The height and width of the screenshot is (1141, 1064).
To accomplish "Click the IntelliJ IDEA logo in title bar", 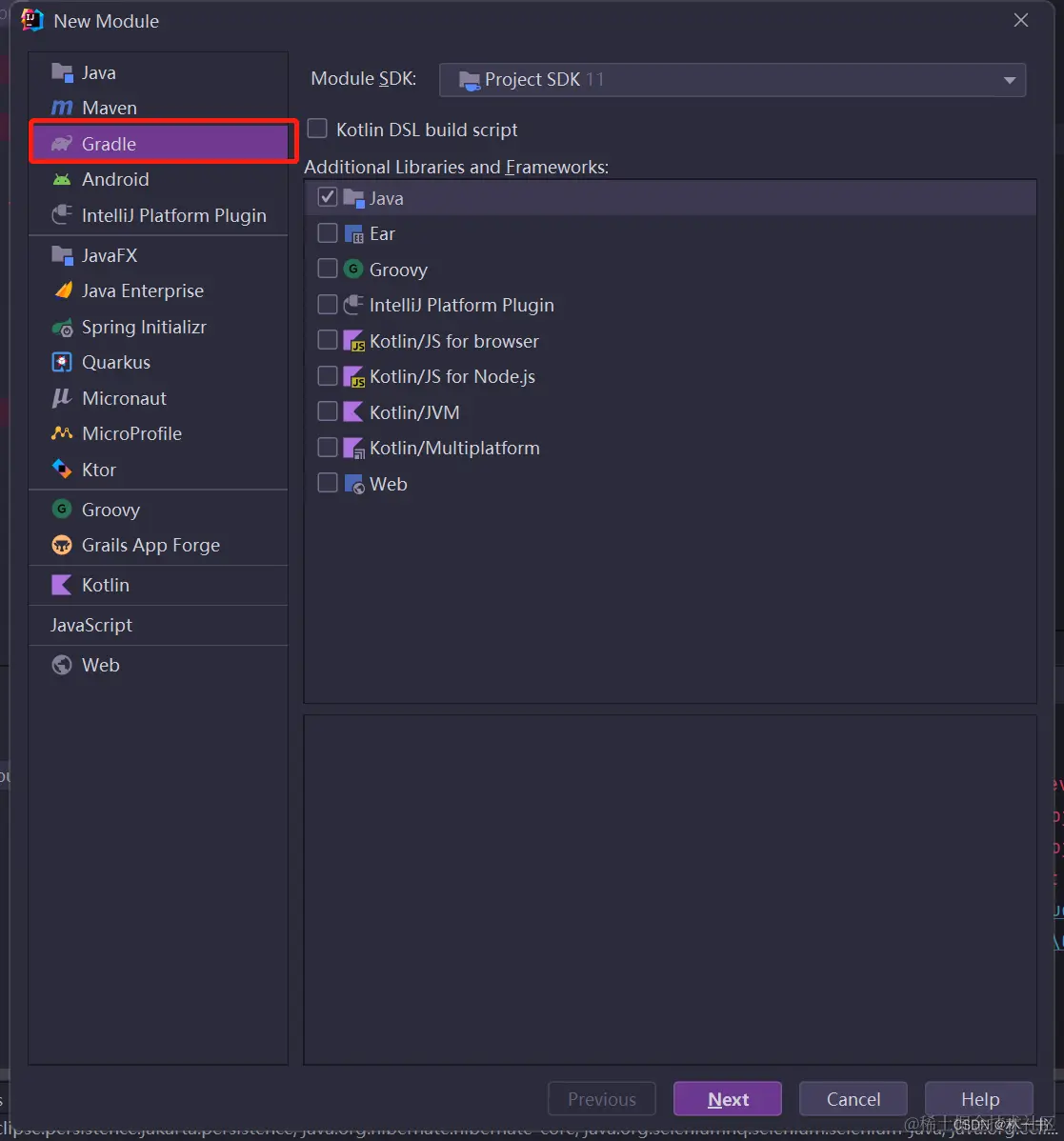I will tap(32, 20).
